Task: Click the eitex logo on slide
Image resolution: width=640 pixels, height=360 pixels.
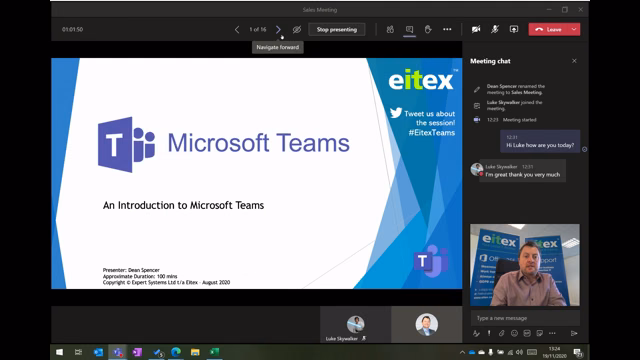Action: (x=421, y=80)
